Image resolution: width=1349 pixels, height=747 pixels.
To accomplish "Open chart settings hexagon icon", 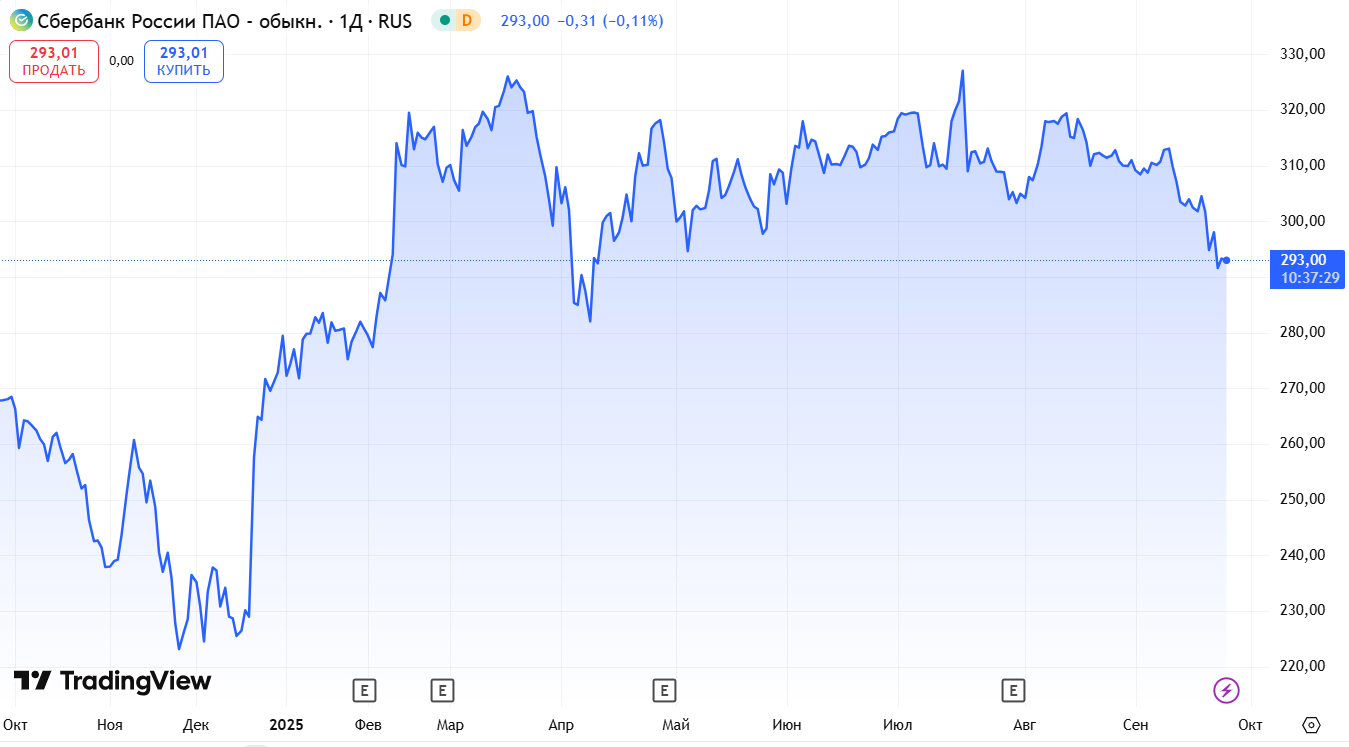I will 1312,724.
